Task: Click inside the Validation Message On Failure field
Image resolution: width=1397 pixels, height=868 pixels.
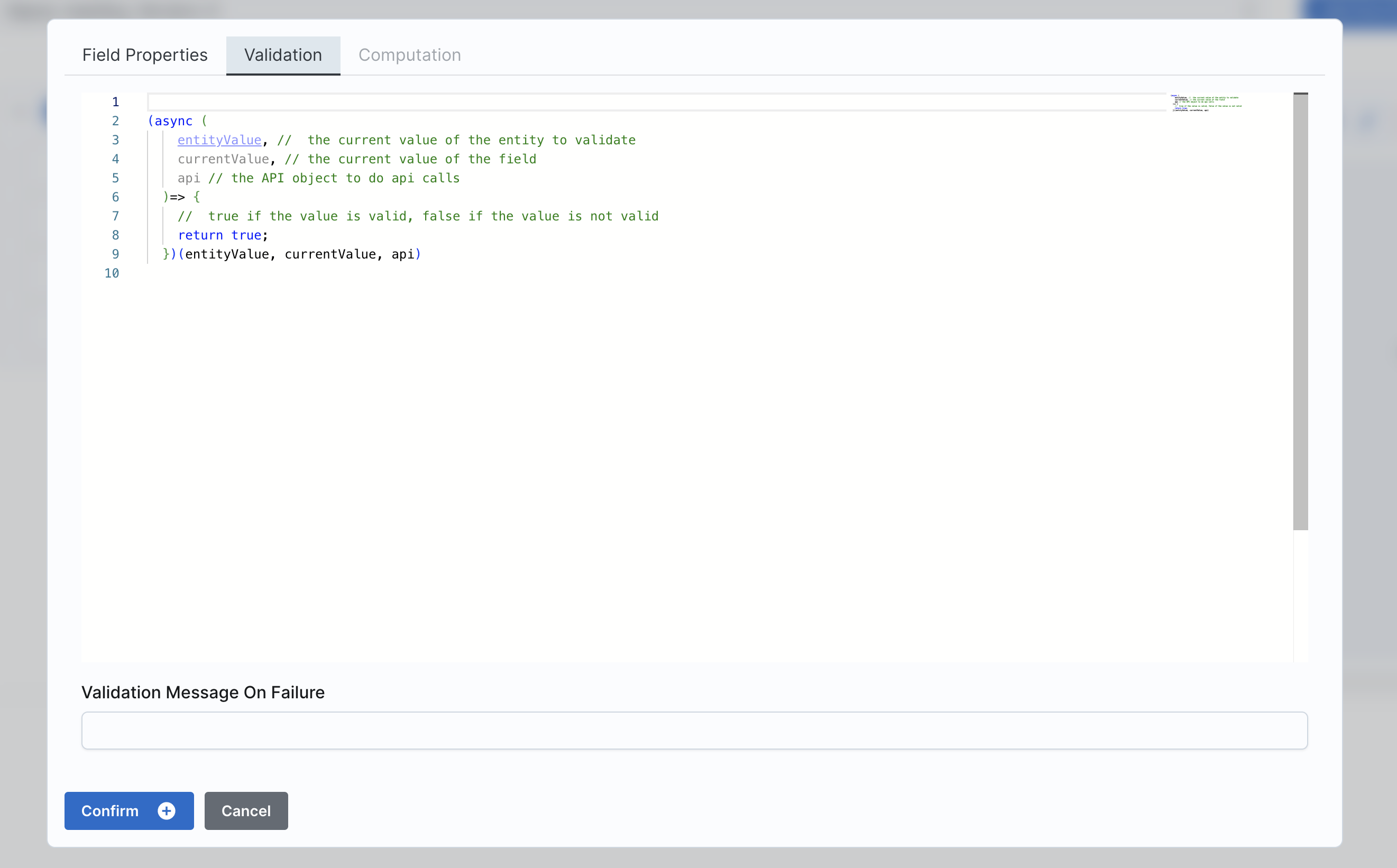Action: point(694,730)
